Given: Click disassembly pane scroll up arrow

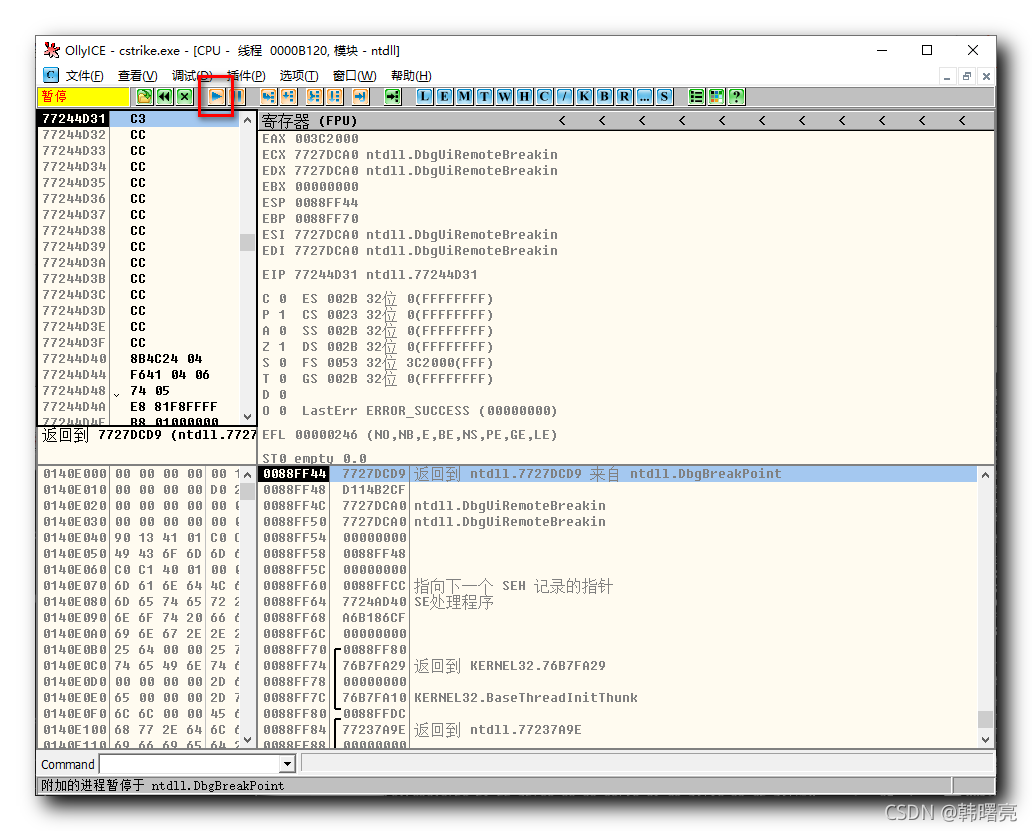Looking at the screenshot, I should (247, 120).
